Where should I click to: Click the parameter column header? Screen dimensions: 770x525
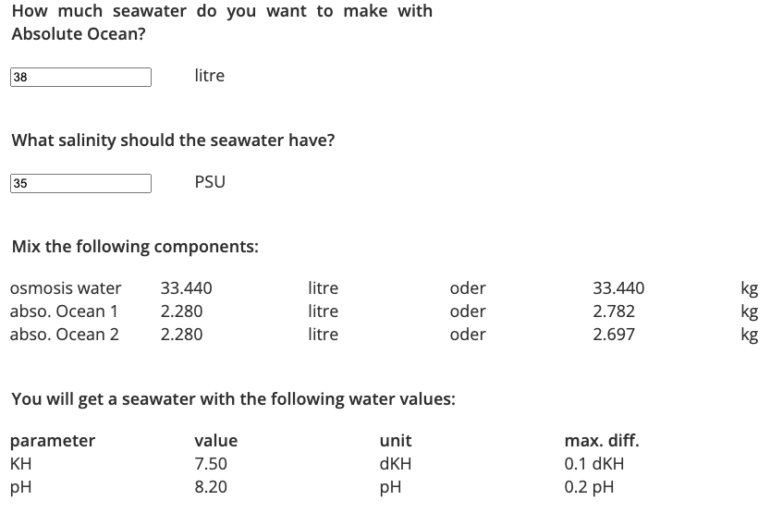pos(53,441)
